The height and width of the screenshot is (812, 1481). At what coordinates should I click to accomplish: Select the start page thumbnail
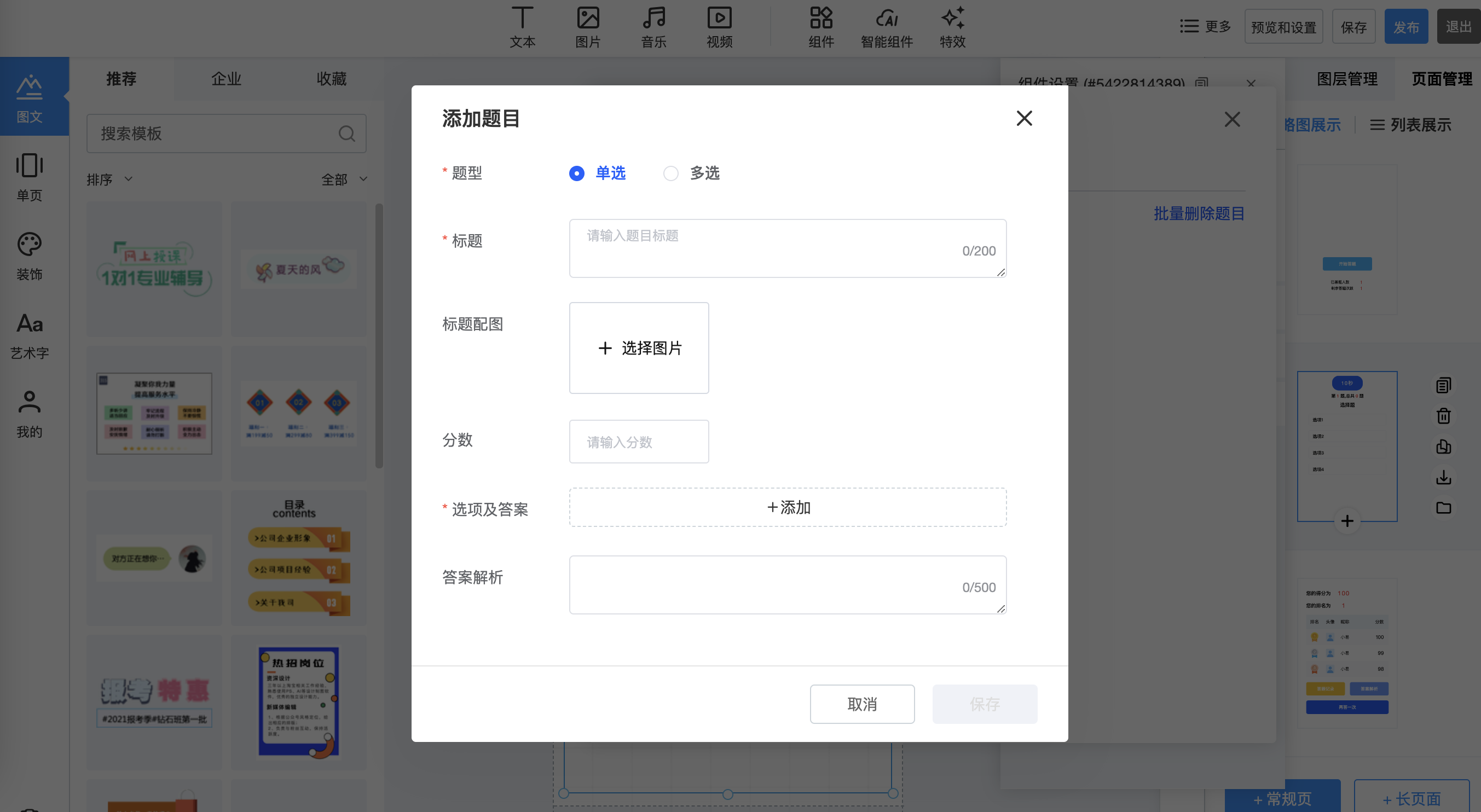(x=1347, y=240)
